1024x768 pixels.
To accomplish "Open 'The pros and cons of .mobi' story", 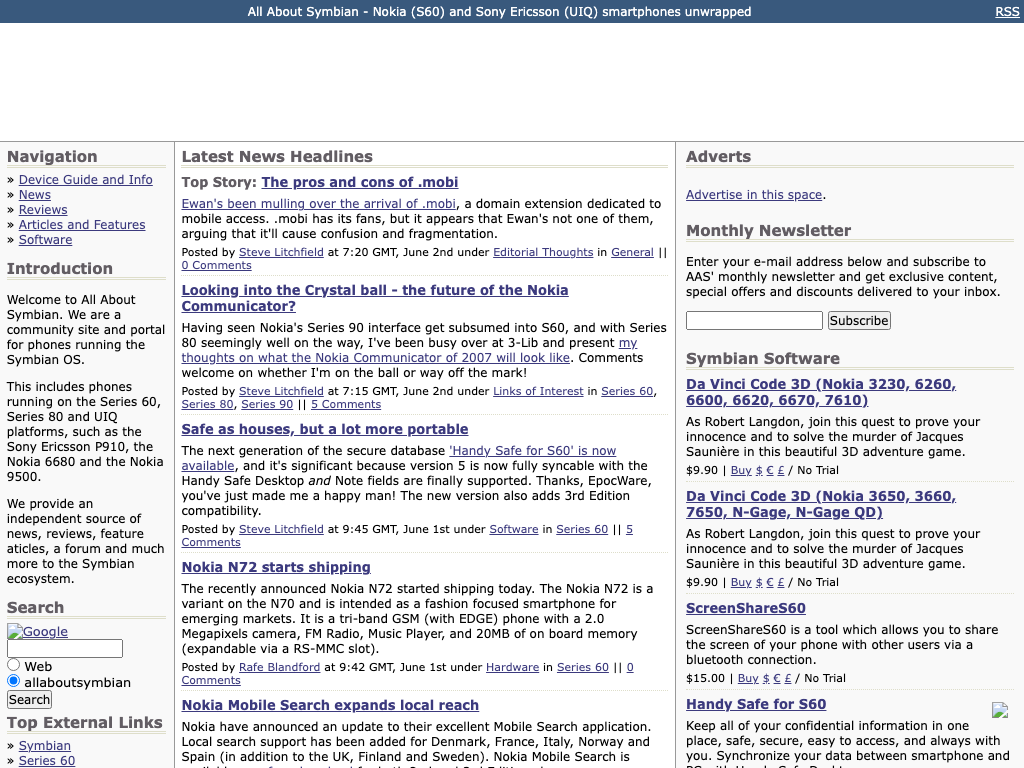I will coord(360,182).
